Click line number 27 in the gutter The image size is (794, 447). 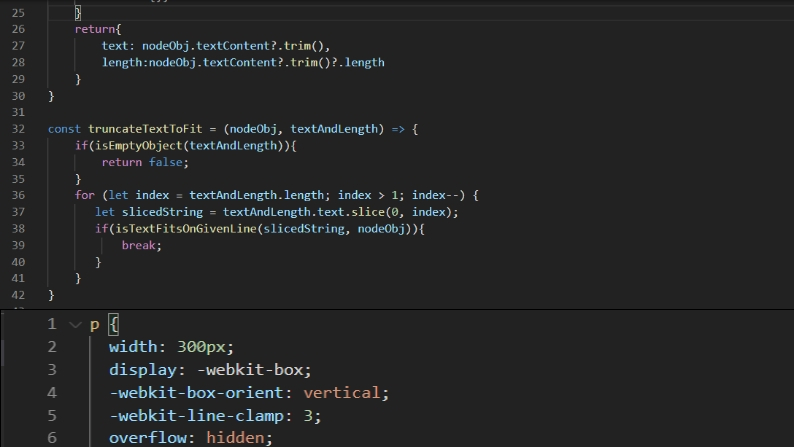(x=17, y=46)
